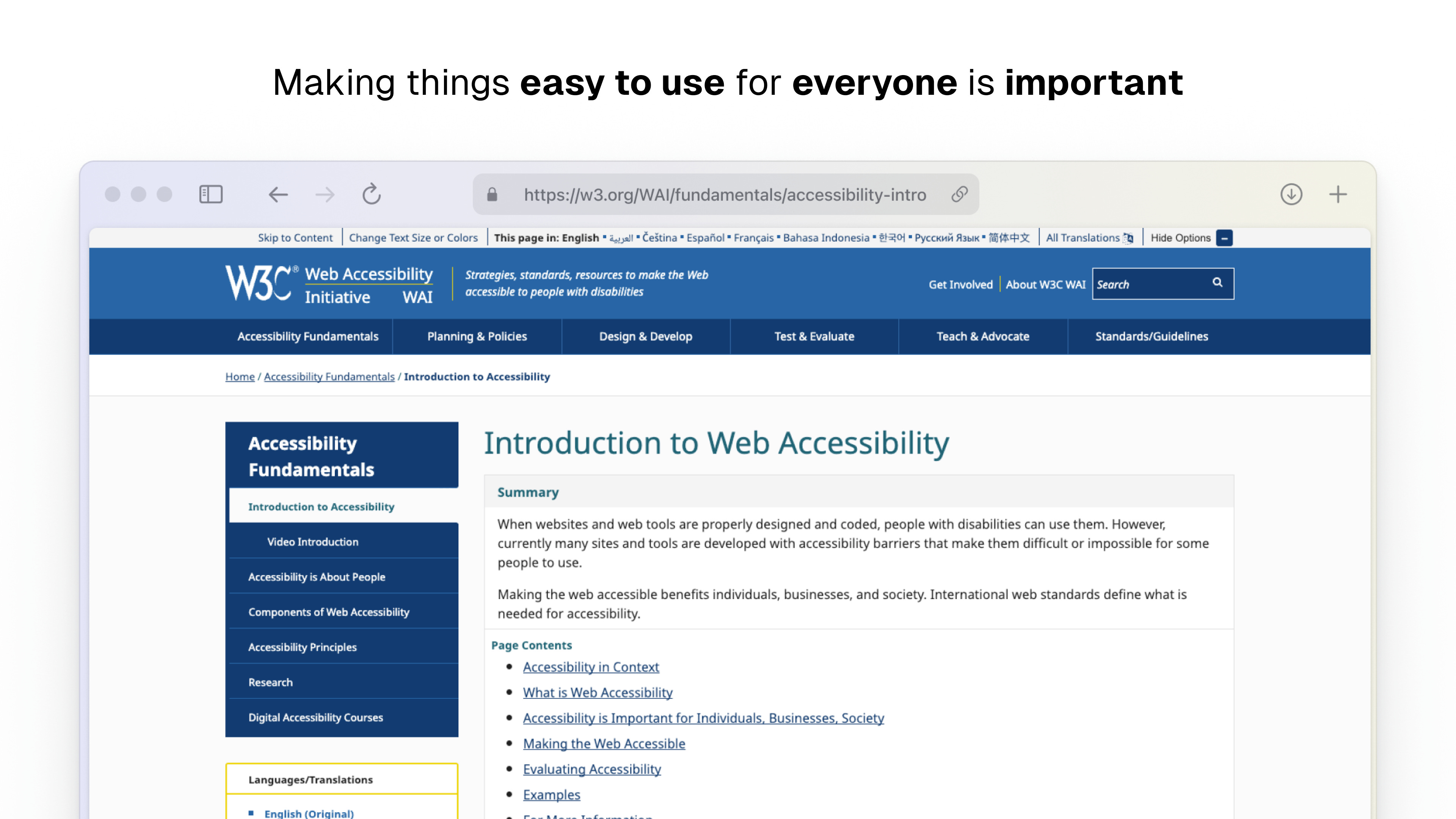Toggle the browser sidebar icon
Viewport: 1456px width, 819px height.
(x=211, y=195)
